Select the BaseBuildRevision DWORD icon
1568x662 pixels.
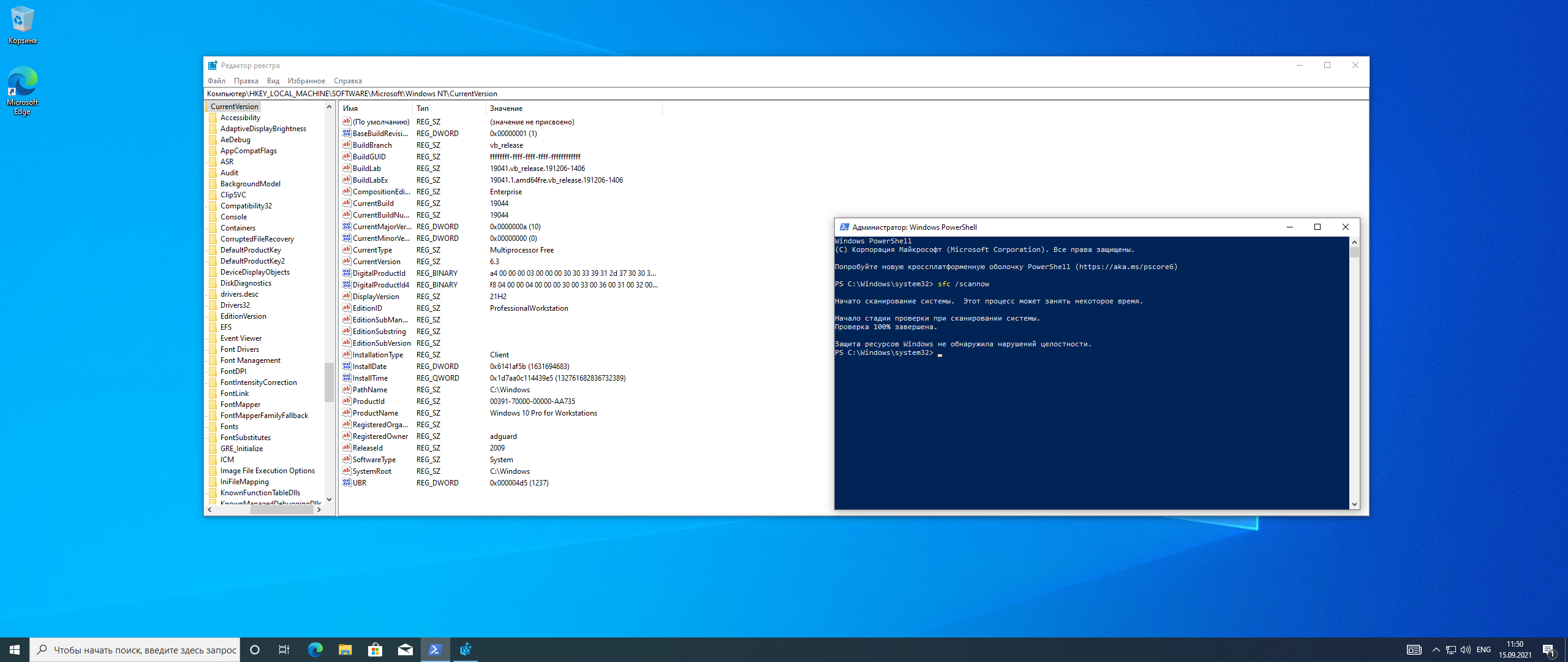pyautogui.click(x=347, y=133)
